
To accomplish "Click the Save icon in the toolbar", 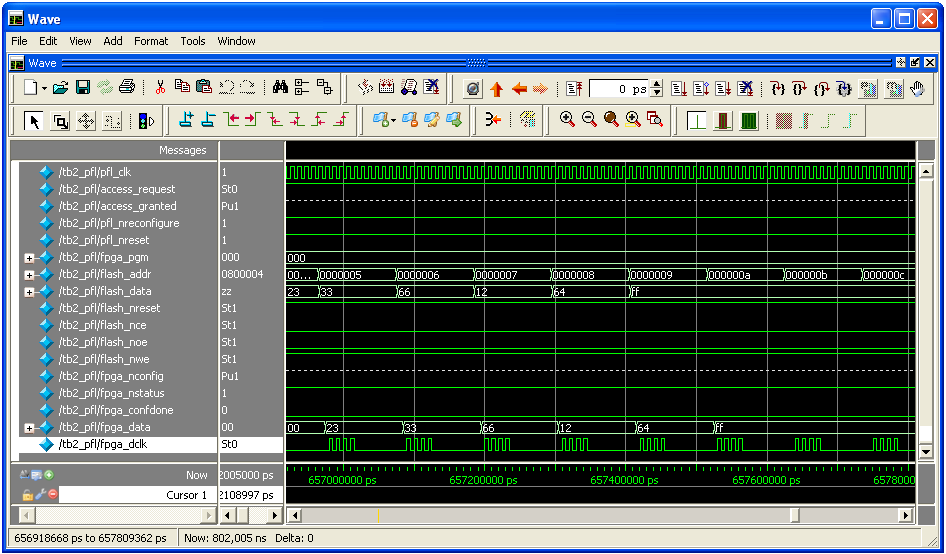I will [84, 88].
